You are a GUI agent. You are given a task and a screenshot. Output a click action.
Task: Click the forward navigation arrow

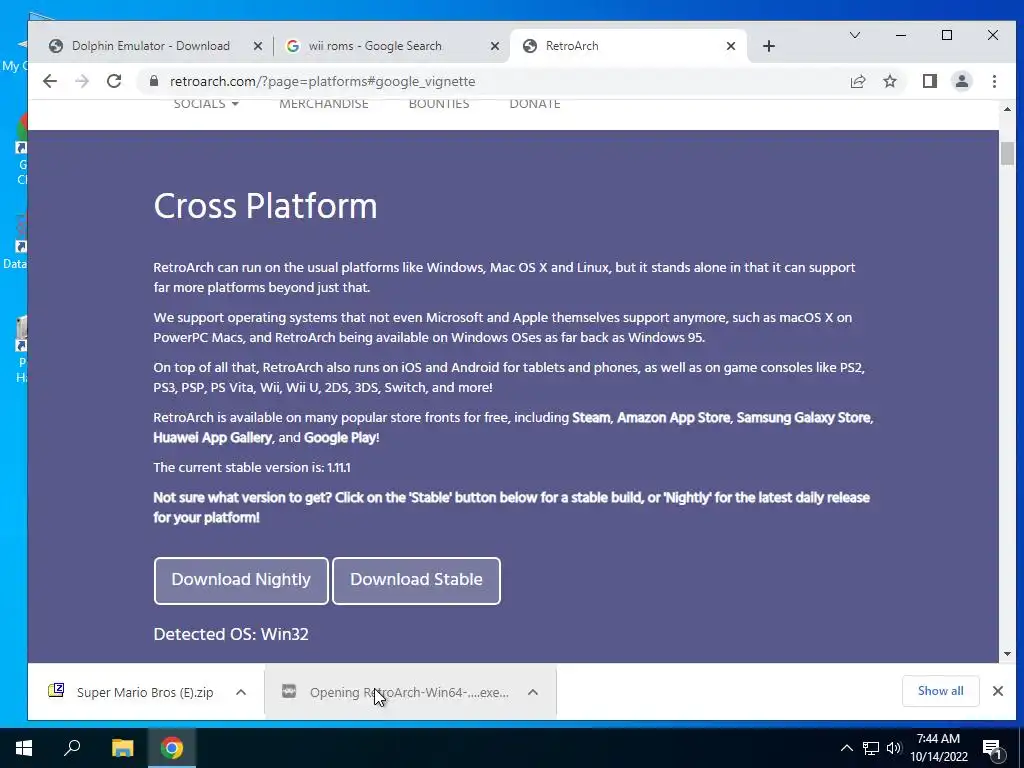[x=82, y=81]
